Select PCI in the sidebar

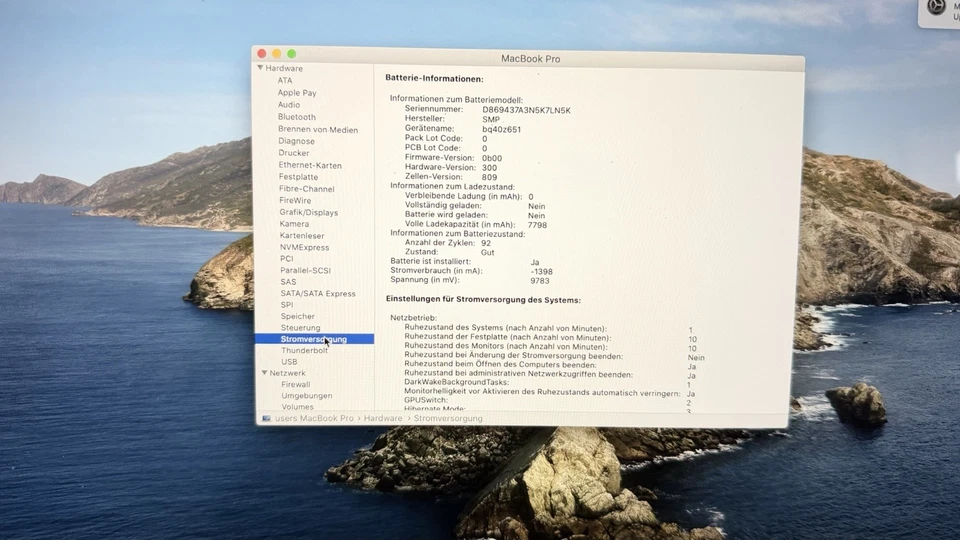287,258
